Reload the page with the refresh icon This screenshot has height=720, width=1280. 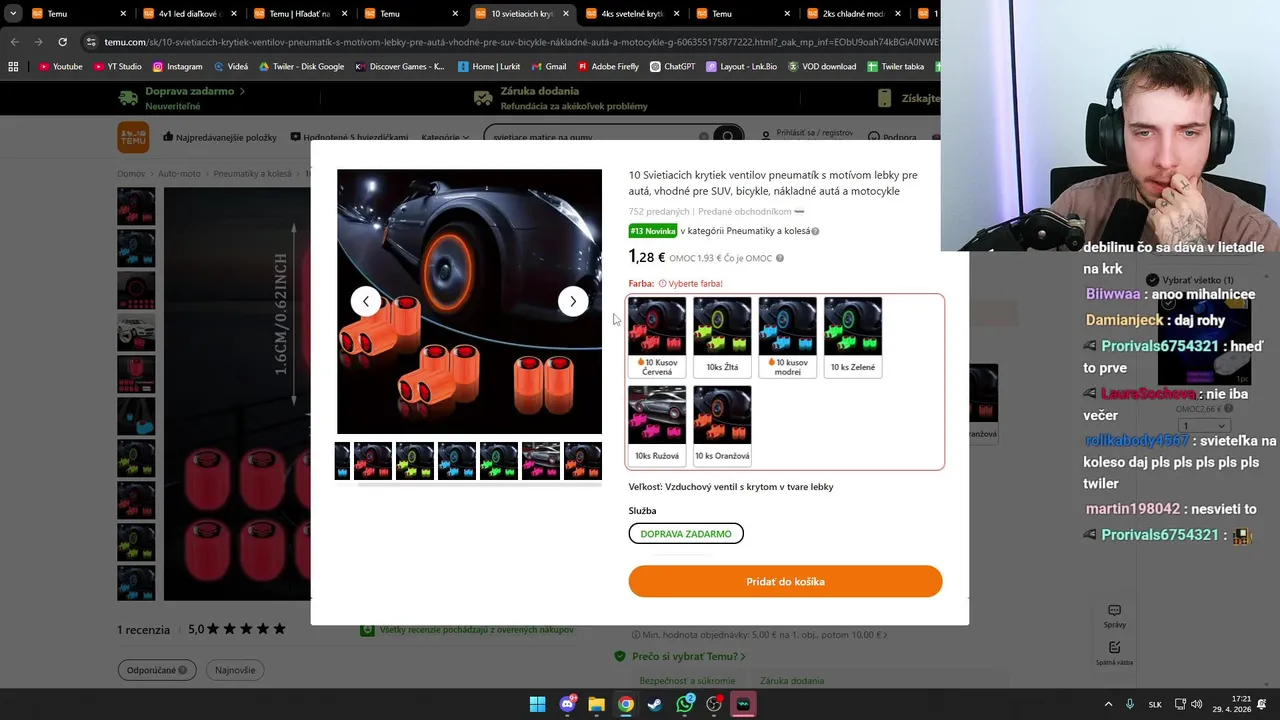coord(62,42)
